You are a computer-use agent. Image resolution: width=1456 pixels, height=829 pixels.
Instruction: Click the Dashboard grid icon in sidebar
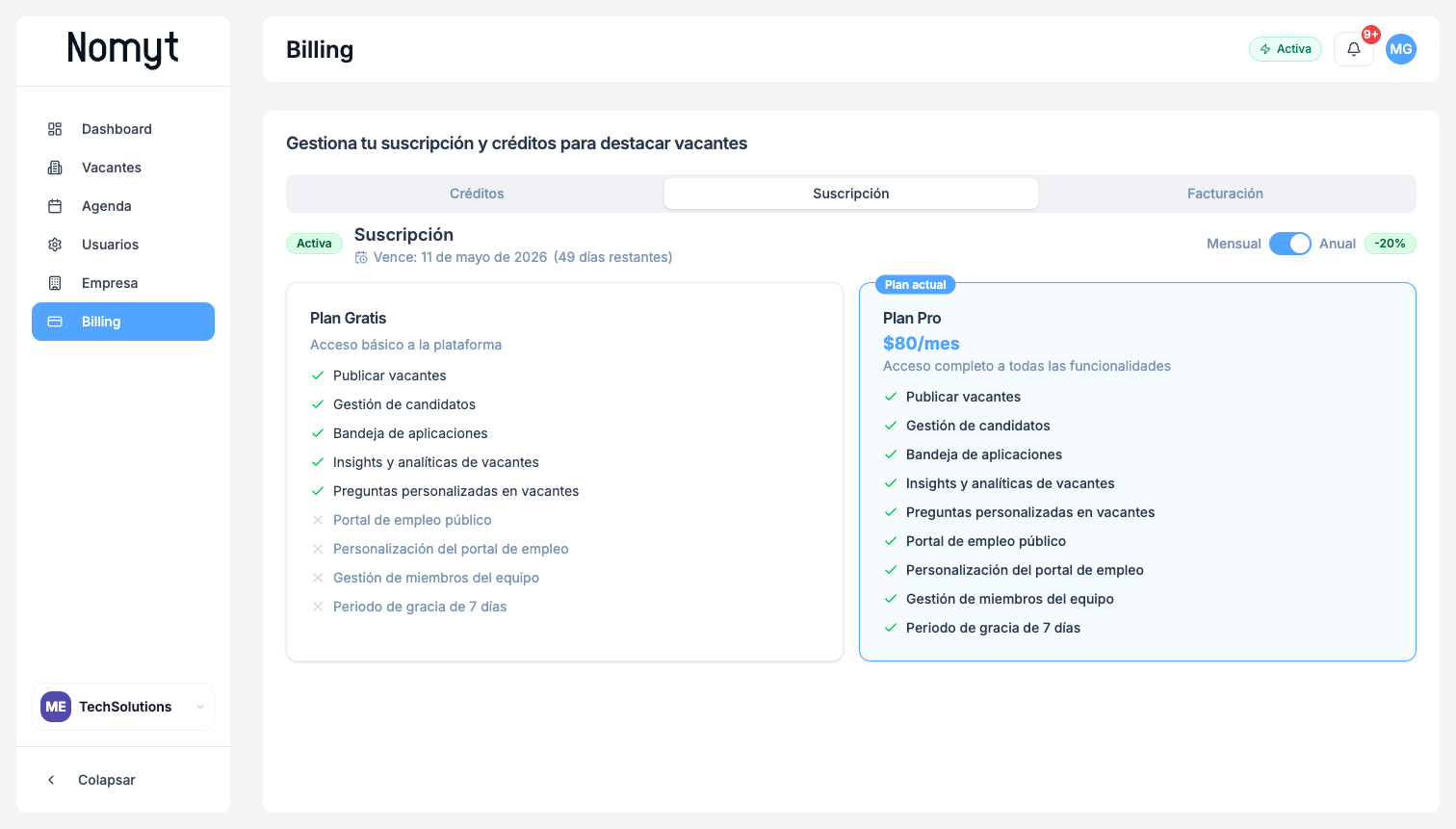tap(55, 129)
